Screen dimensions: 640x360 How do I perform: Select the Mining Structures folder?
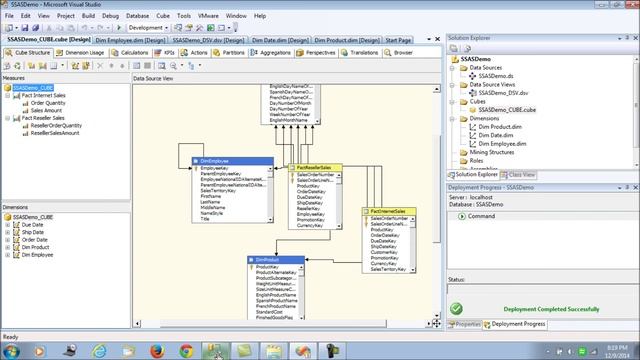(x=492, y=153)
